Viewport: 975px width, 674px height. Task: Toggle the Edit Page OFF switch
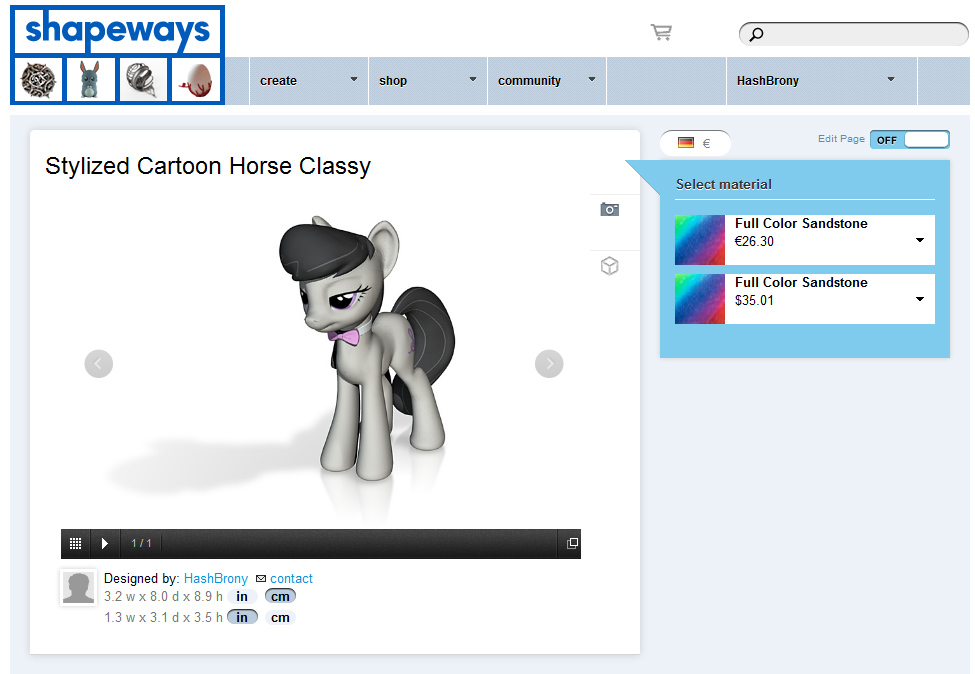pyautogui.click(x=910, y=140)
